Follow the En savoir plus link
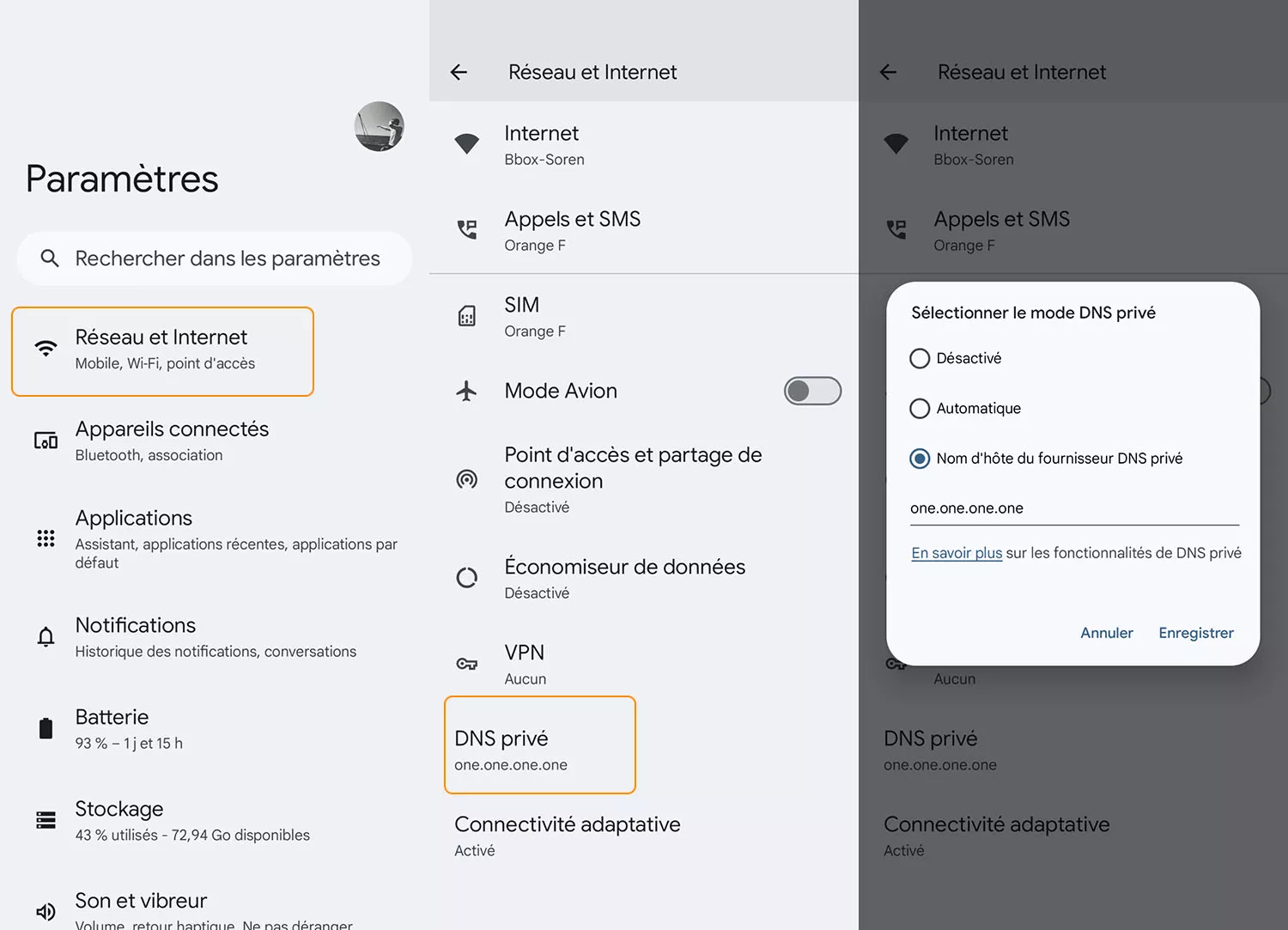 tap(957, 553)
